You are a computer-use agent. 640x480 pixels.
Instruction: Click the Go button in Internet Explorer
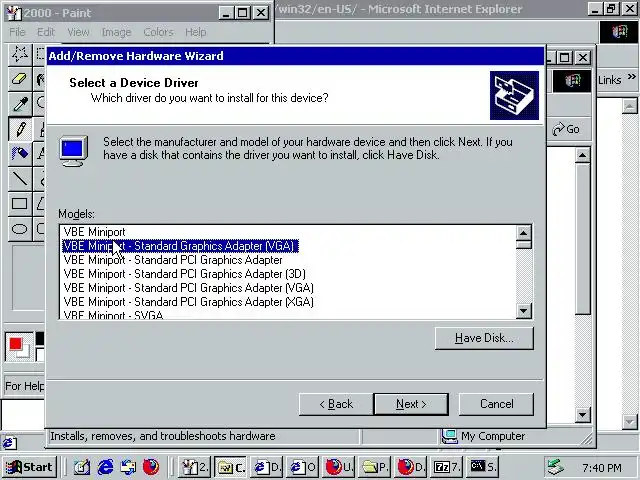566,129
